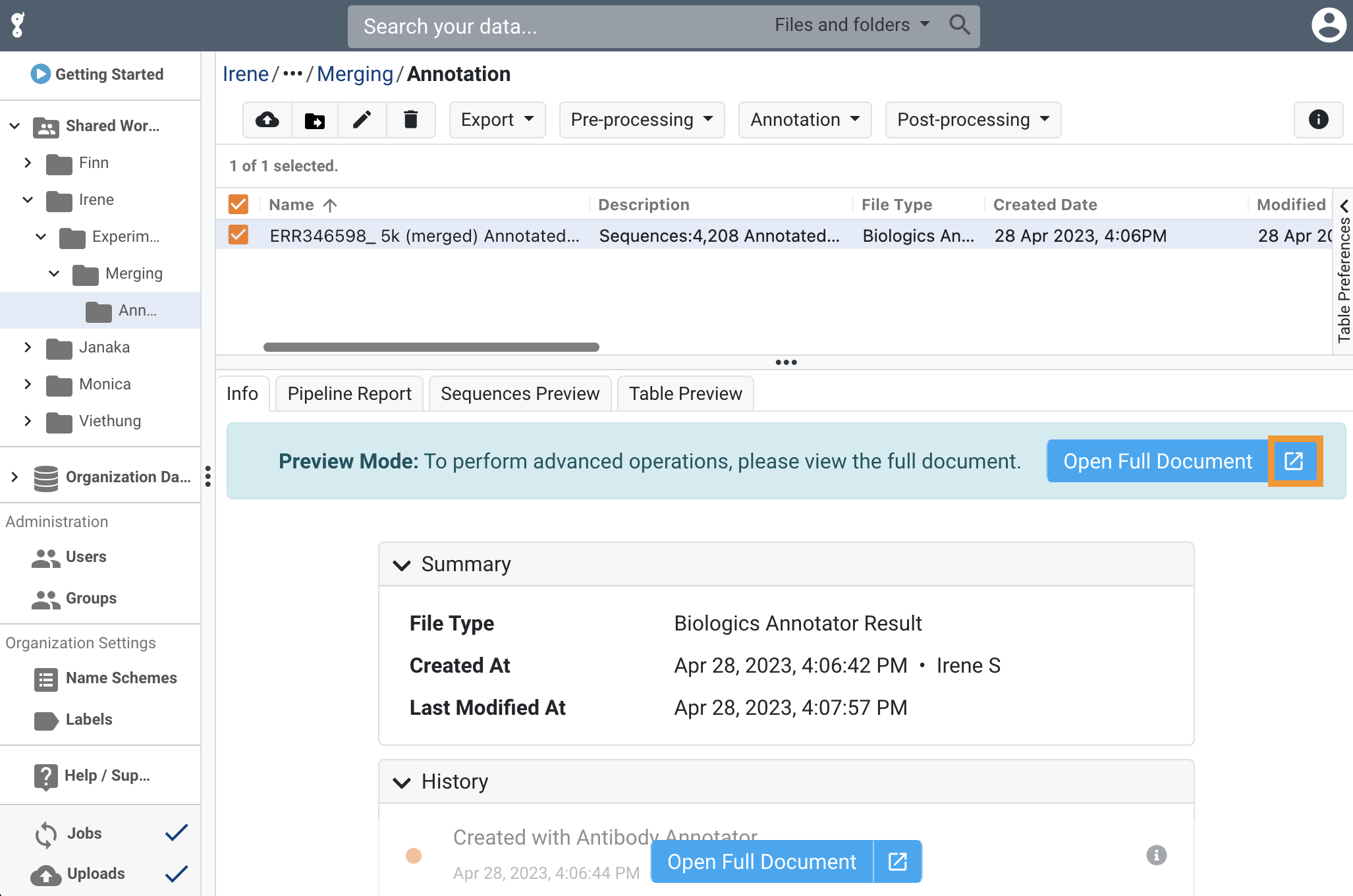This screenshot has height=896, width=1353.
Task: Open the Pre-processing dropdown menu
Action: (x=642, y=120)
